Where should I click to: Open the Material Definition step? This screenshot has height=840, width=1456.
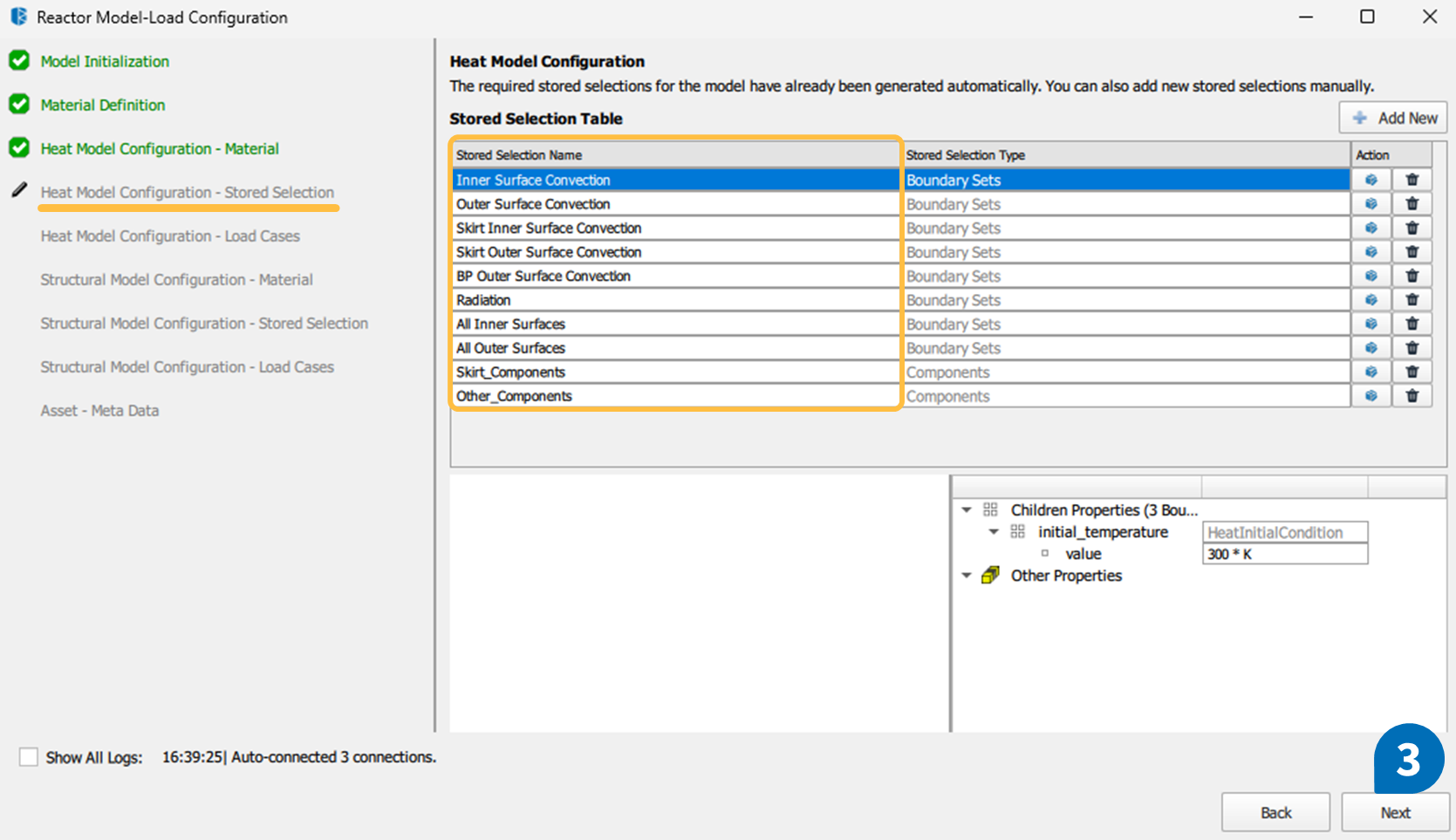pos(103,105)
